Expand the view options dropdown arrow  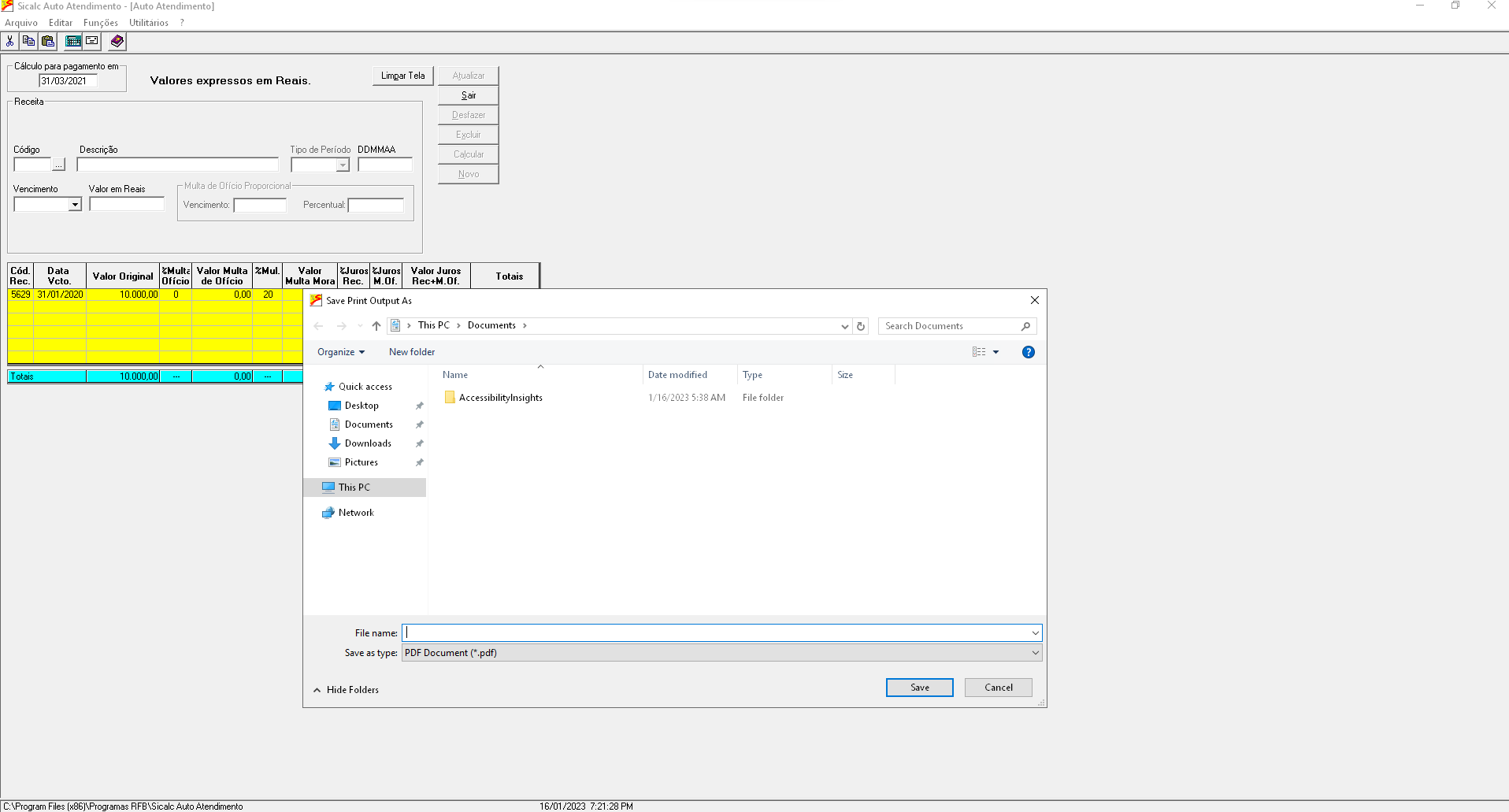tap(996, 352)
